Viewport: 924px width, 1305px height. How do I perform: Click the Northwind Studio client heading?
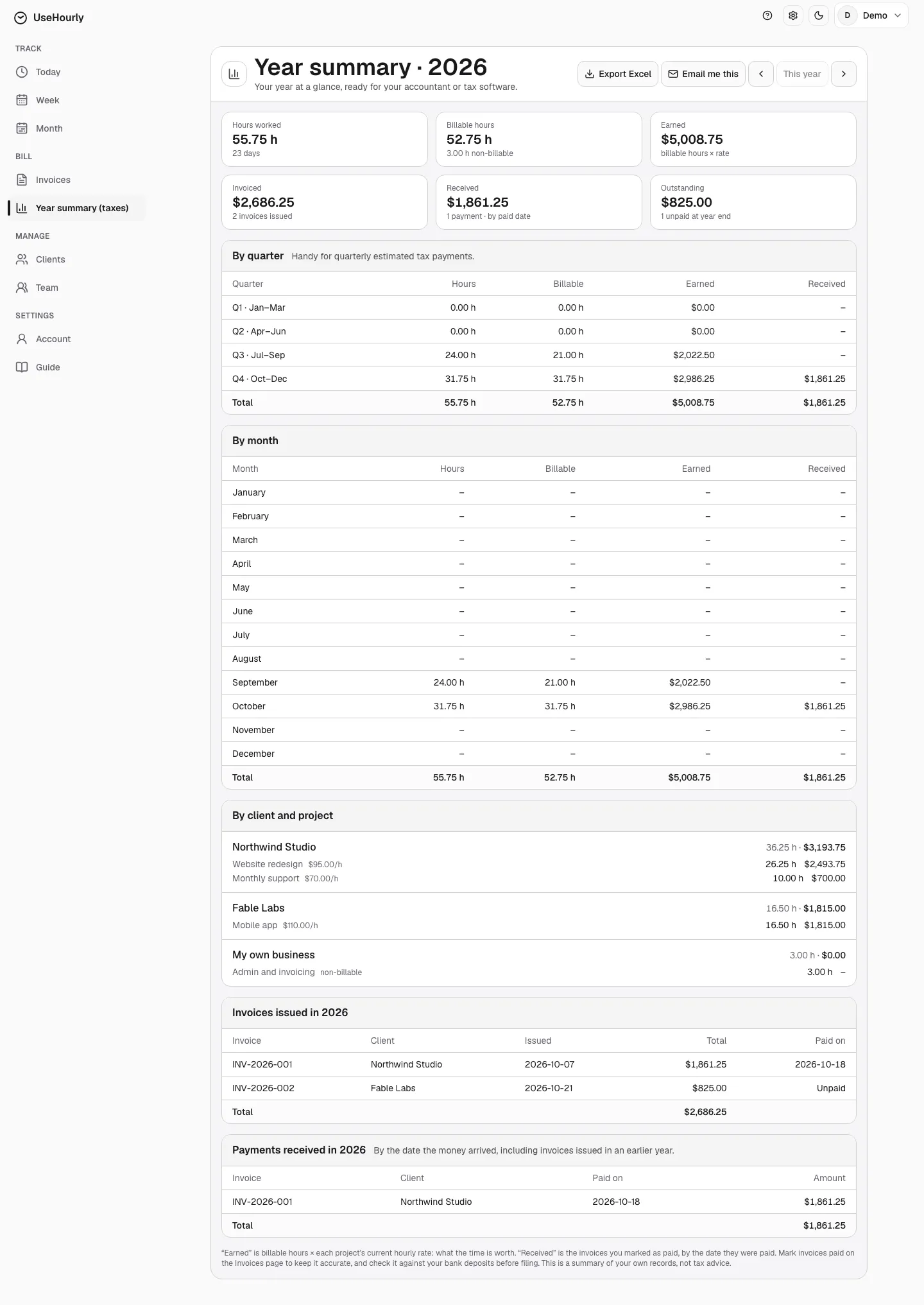(x=274, y=847)
